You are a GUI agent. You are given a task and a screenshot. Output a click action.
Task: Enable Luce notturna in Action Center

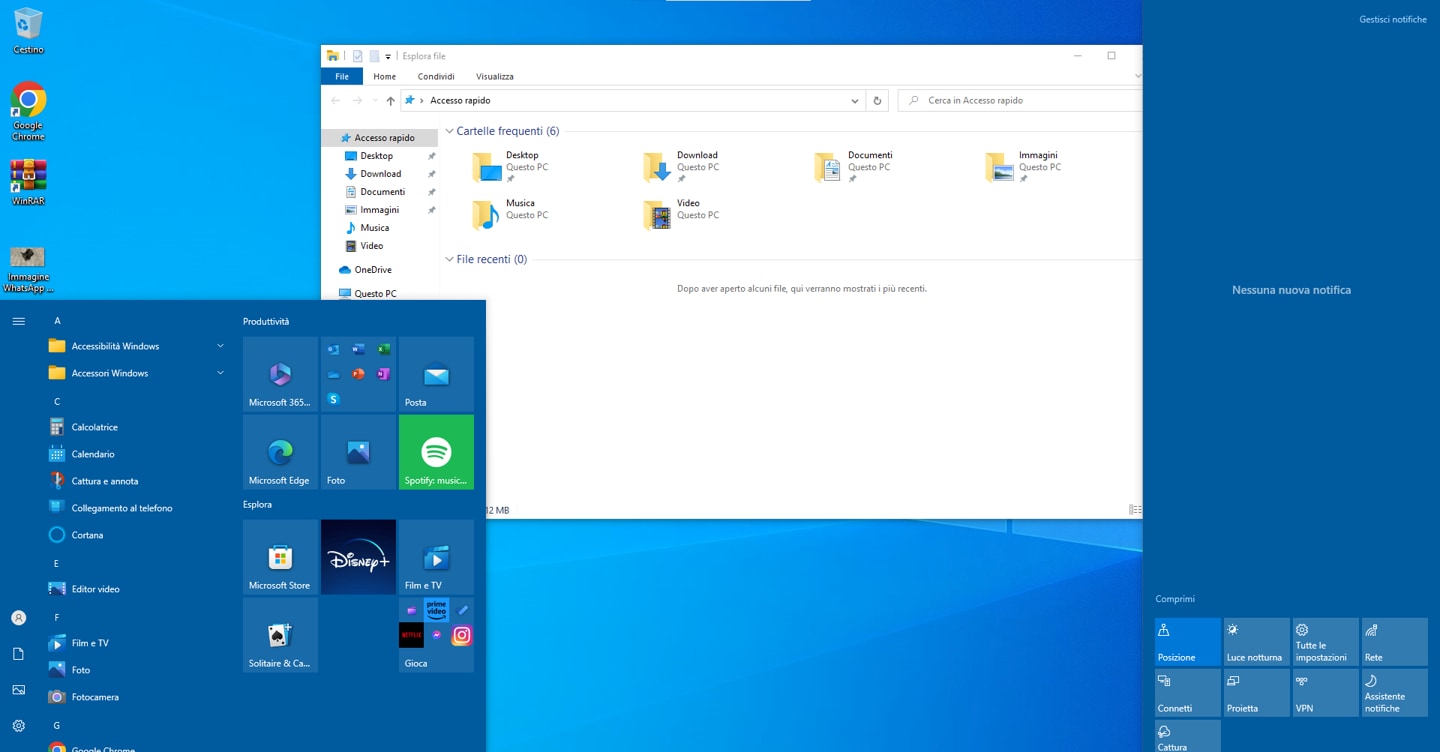tap(1256, 641)
